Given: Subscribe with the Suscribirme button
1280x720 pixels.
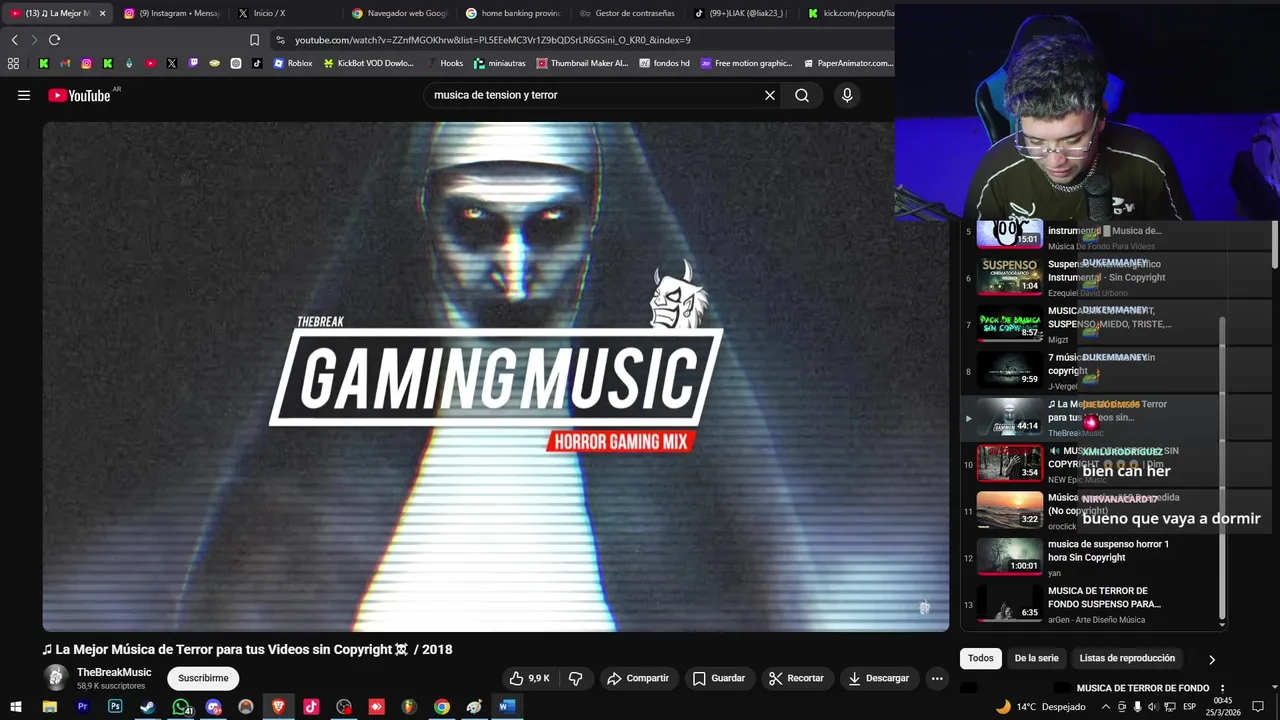Looking at the screenshot, I should click(x=203, y=678).
